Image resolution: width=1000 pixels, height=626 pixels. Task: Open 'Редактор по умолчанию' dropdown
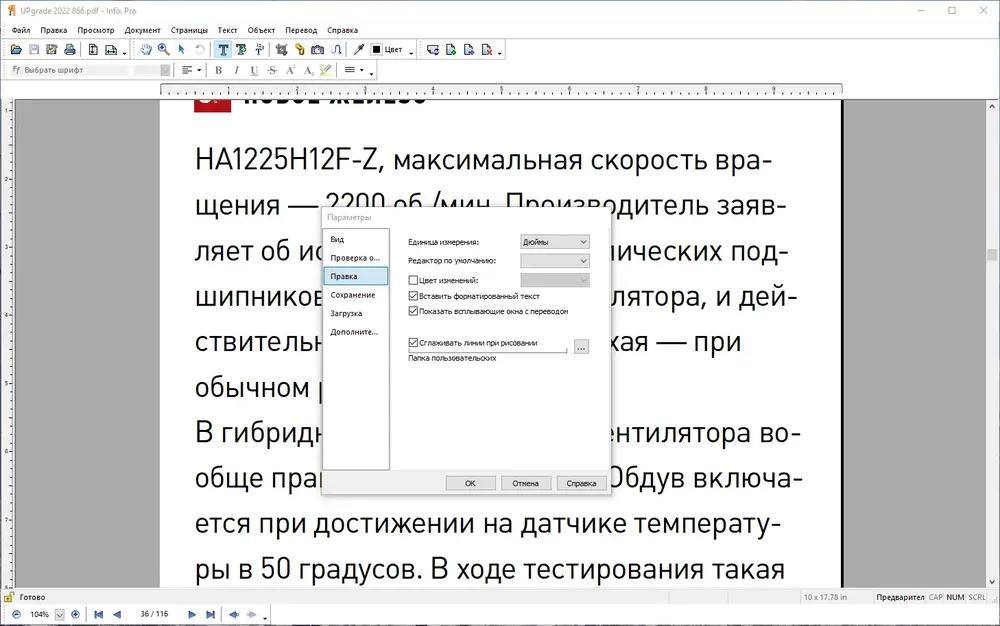tap(555, 261)
